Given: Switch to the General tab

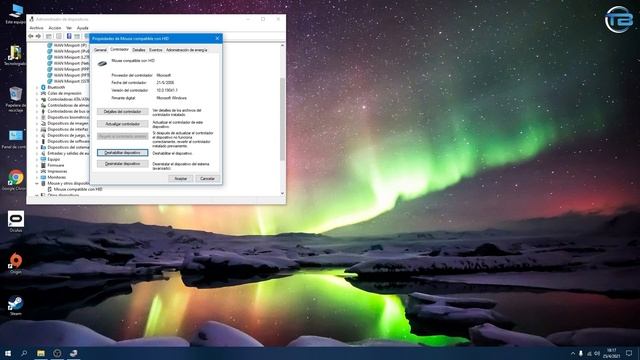Looking at the screenshot, I should pyautogui.click(x=100, y=50).
